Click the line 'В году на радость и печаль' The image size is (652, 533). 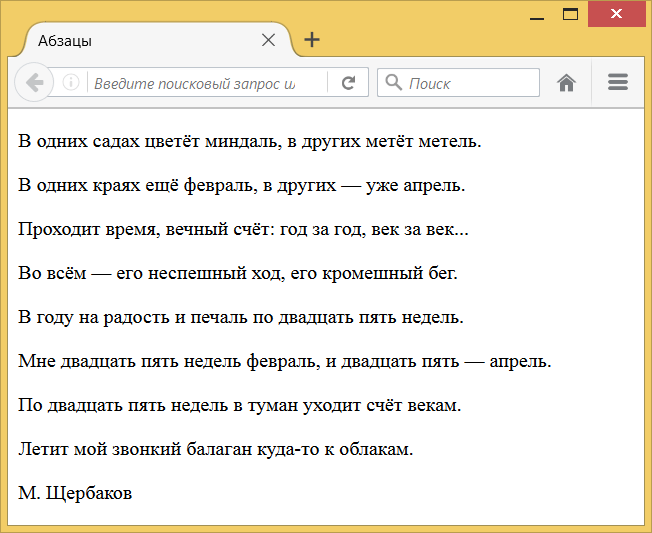[241, 317]
